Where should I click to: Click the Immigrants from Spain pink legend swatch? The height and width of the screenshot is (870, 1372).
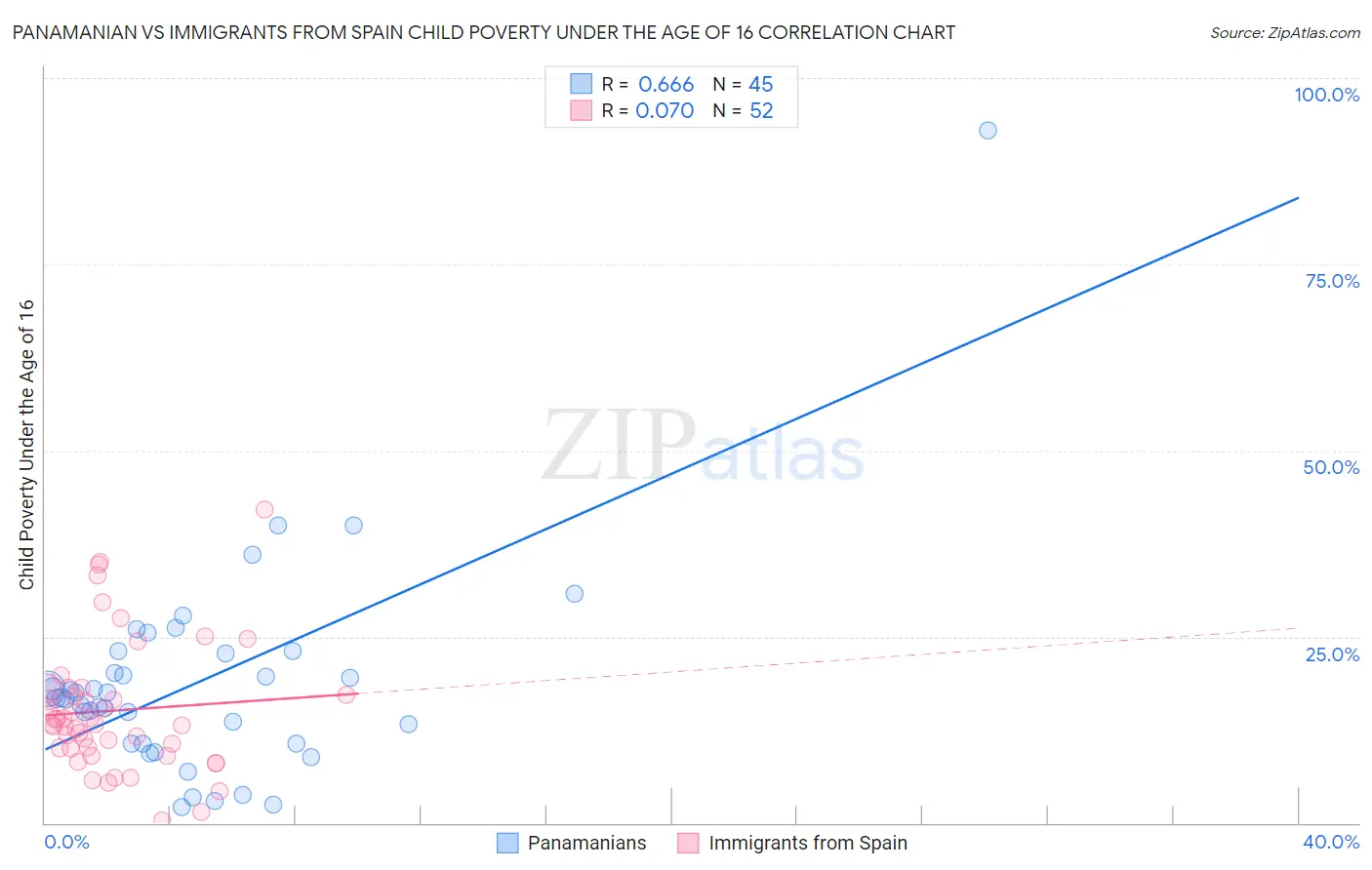click(x=689, y=843)
